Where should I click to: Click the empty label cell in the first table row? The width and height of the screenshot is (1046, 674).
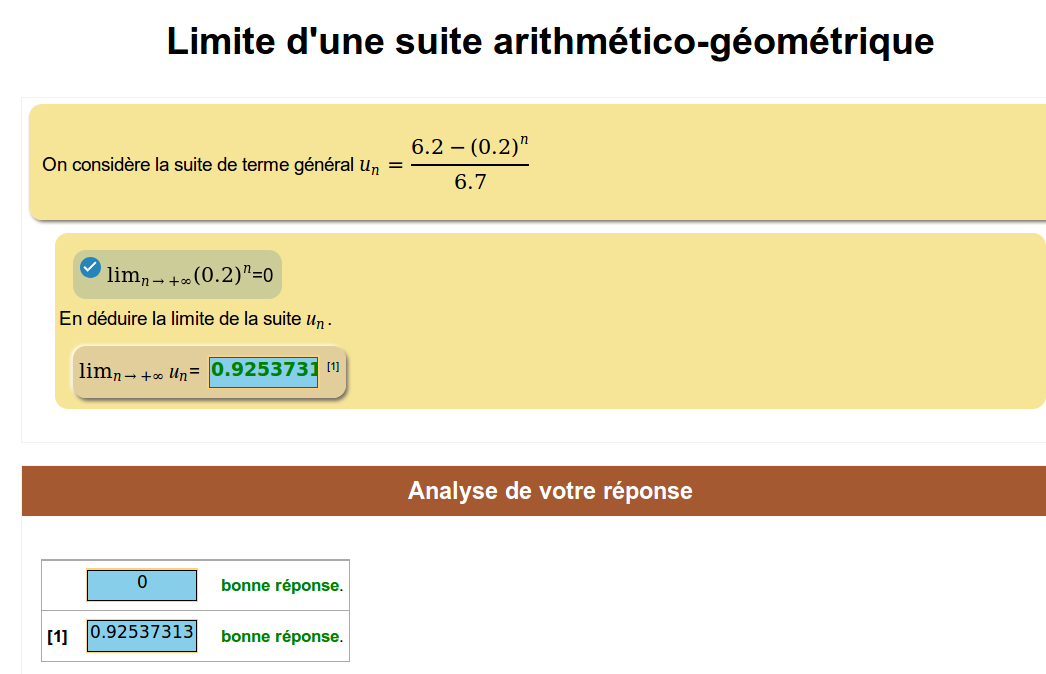(x=57, y=586)
